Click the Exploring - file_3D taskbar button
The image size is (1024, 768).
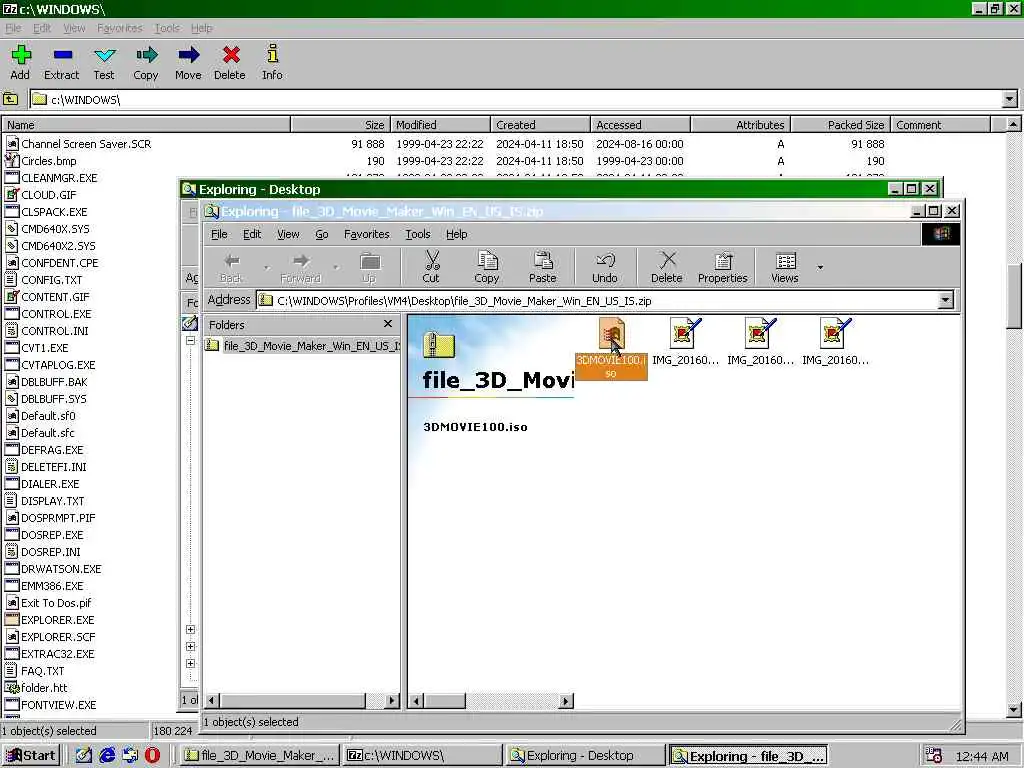coord(748,756)
